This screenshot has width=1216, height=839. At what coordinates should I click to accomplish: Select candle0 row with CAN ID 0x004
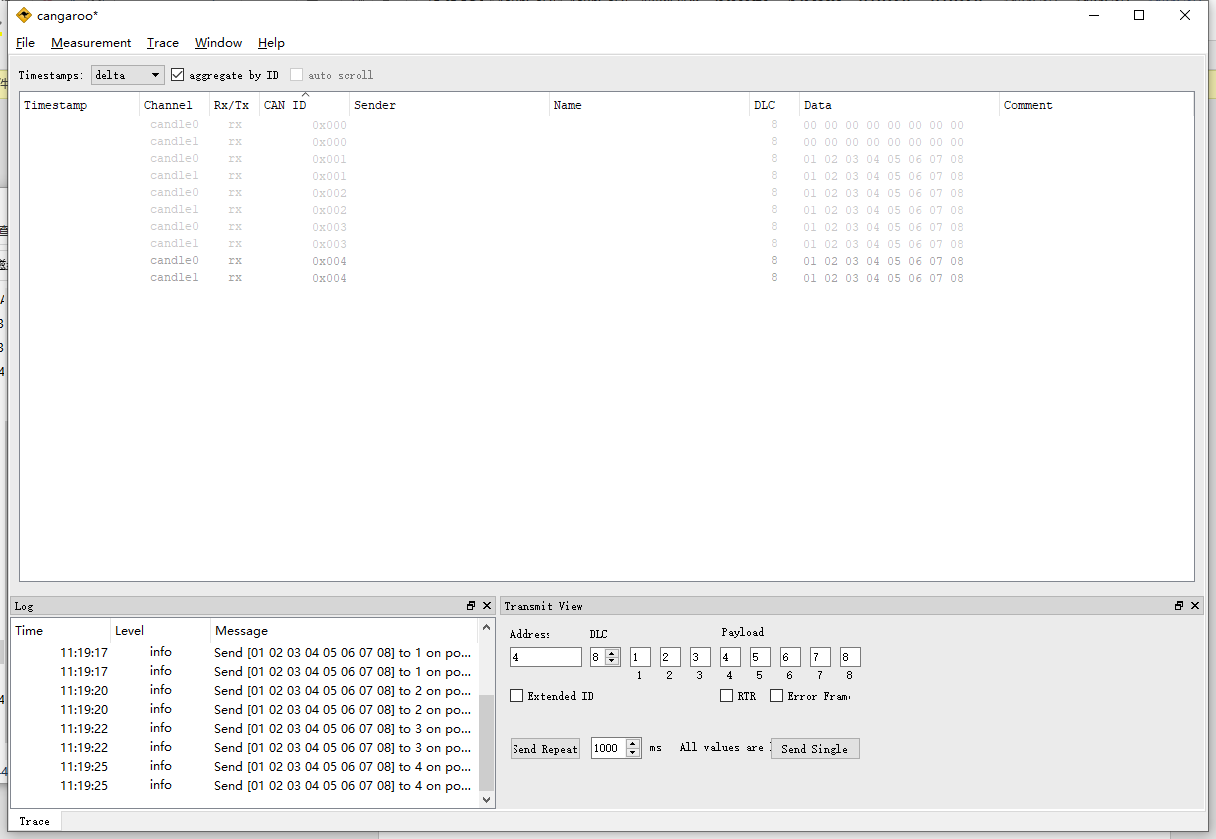[606, 261]
